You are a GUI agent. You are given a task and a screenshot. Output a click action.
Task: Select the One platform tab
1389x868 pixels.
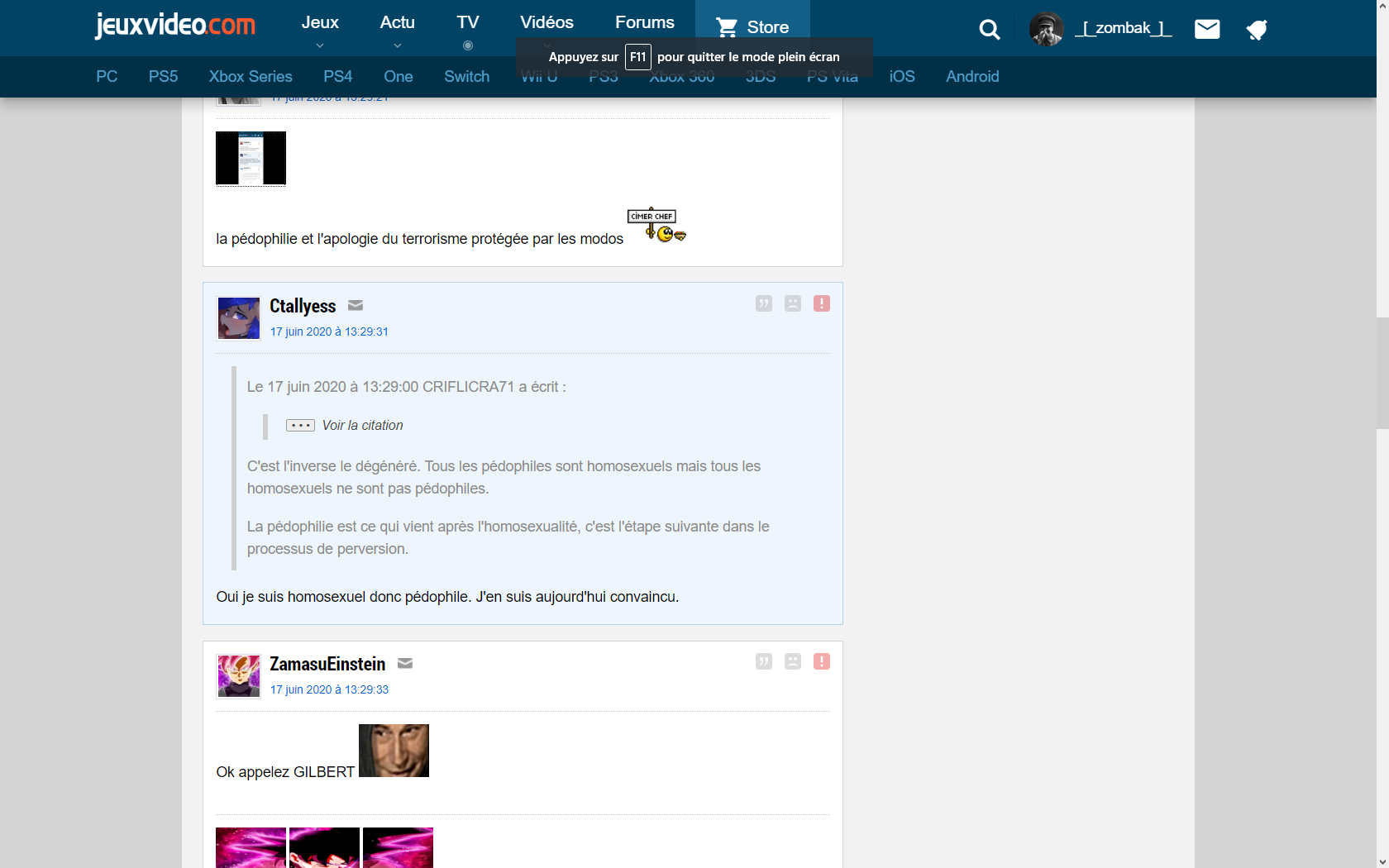click(399, 76)
